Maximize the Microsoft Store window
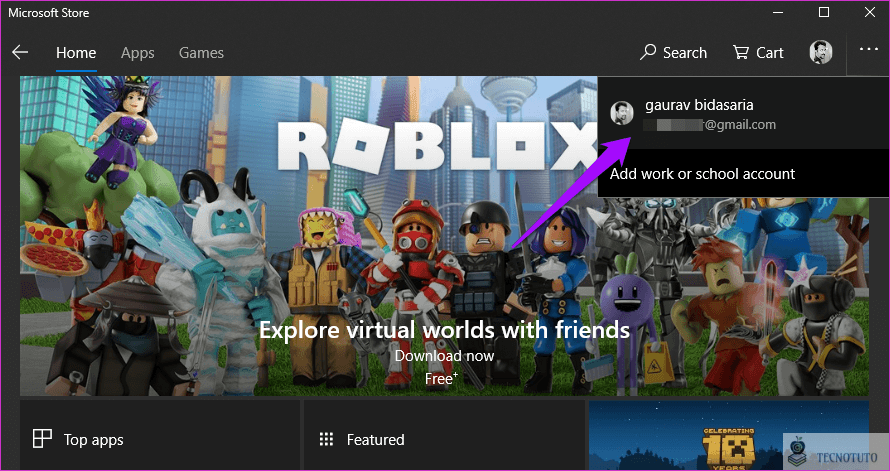Image resolution: width=890 pixels, height=471 pixels. (x=824, y=12)
